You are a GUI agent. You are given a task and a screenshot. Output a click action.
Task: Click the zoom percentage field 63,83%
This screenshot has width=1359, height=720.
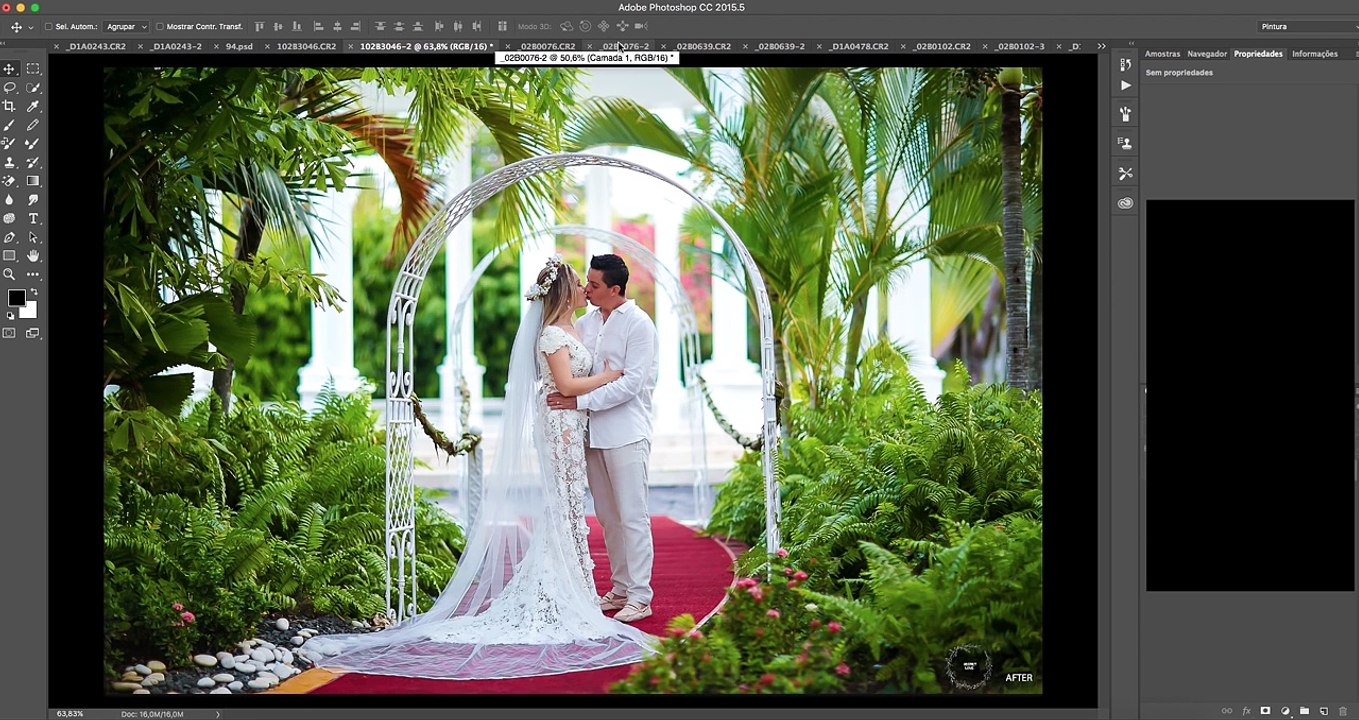point(70,714)
